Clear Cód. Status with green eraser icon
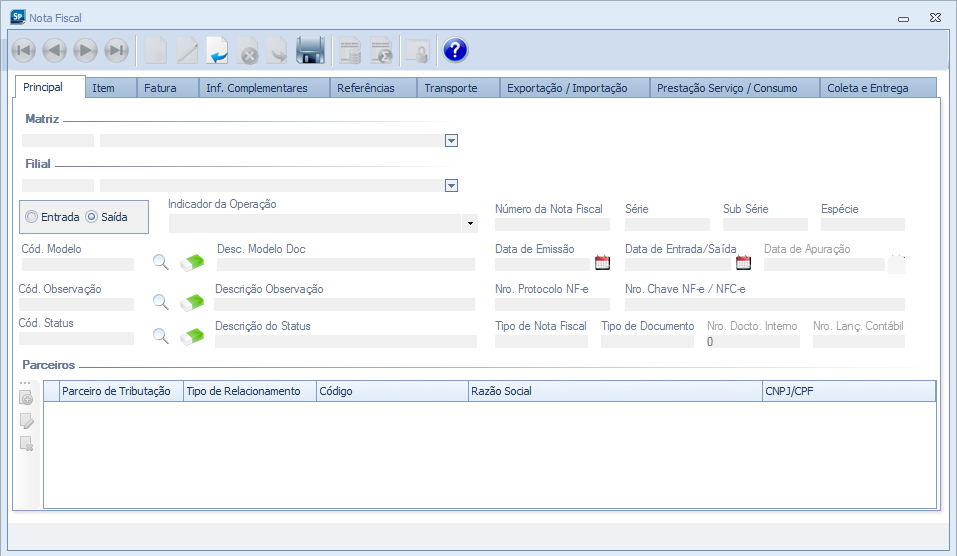Viewport: 957px width, 556px height. click(192, 336)
